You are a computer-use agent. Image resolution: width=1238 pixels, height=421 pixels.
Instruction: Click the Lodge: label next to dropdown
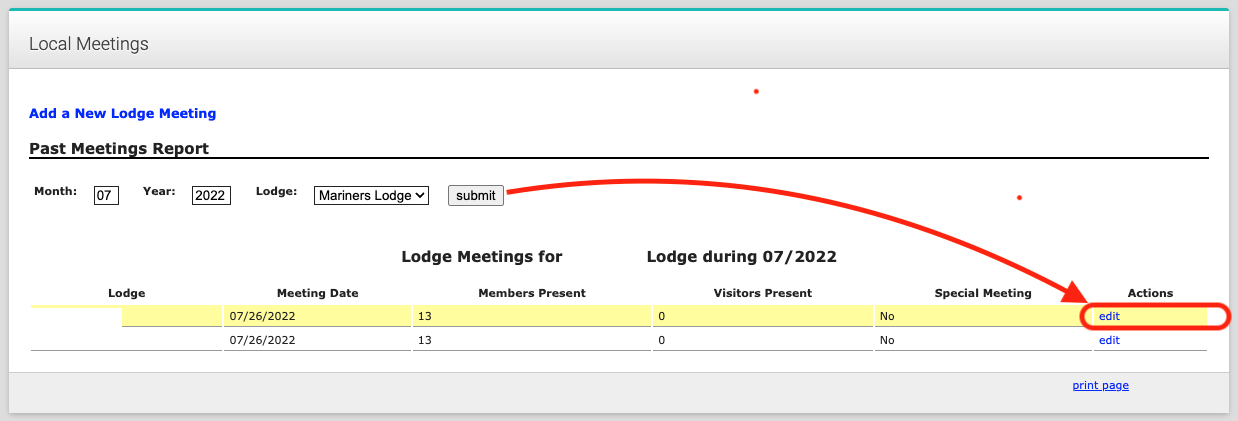pyautogui.click(x=276, y=191)
